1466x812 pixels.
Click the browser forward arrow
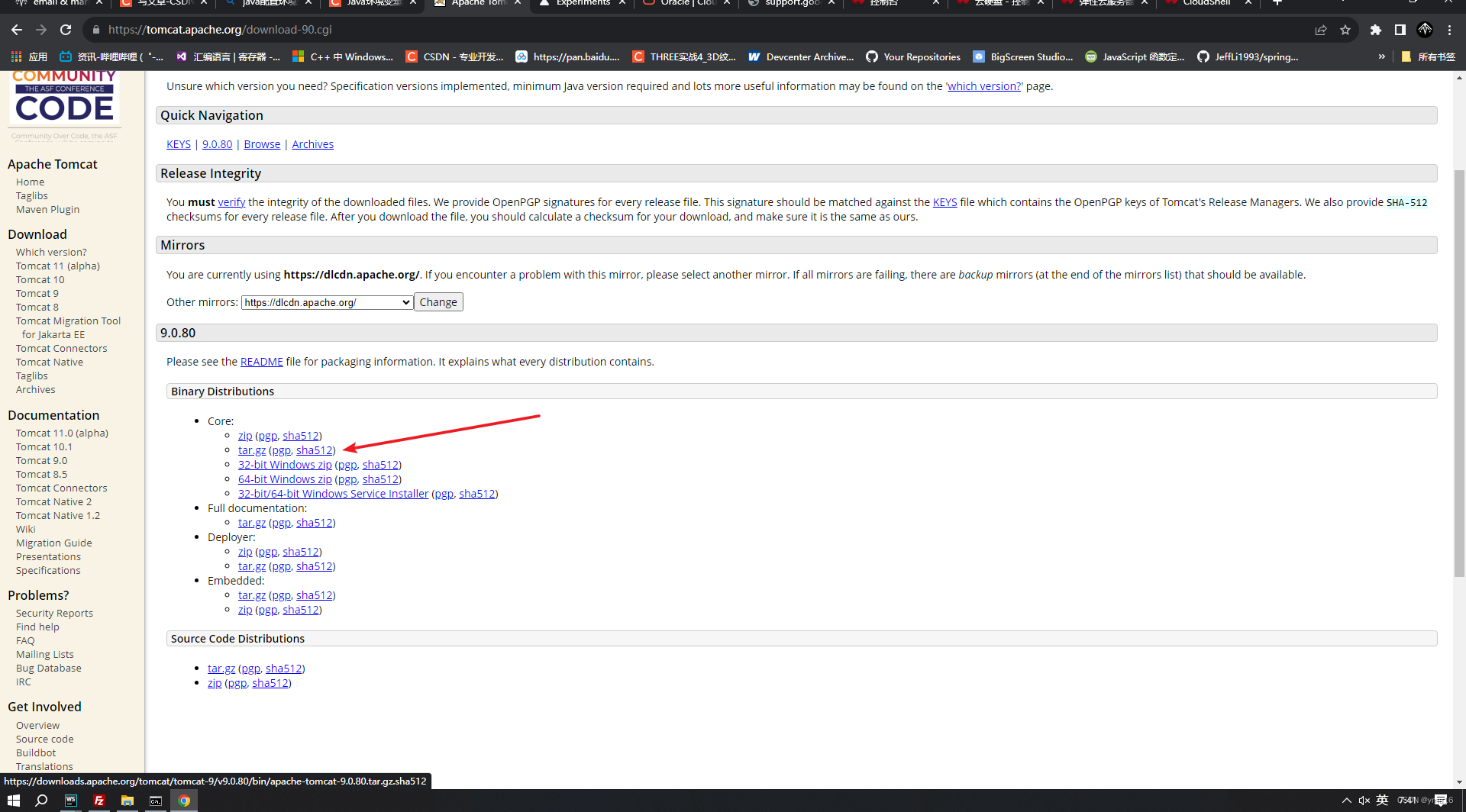coord(41,30)
